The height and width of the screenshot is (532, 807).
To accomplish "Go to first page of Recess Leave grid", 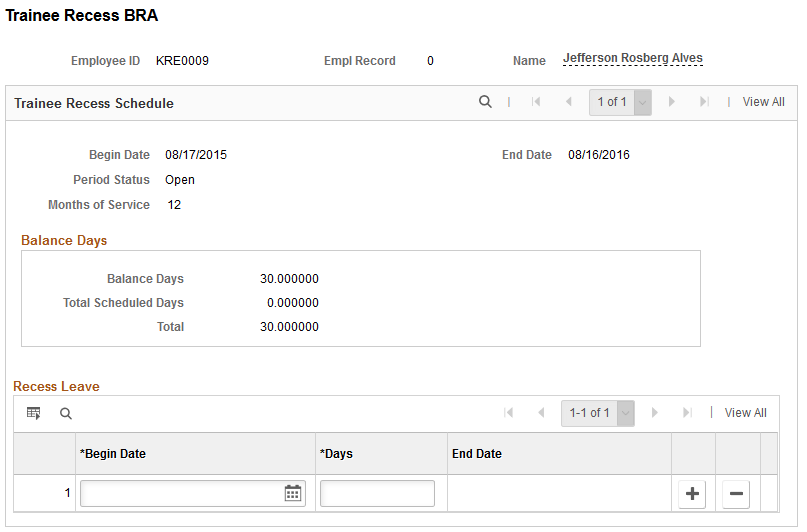I will [x=508, y=413].
